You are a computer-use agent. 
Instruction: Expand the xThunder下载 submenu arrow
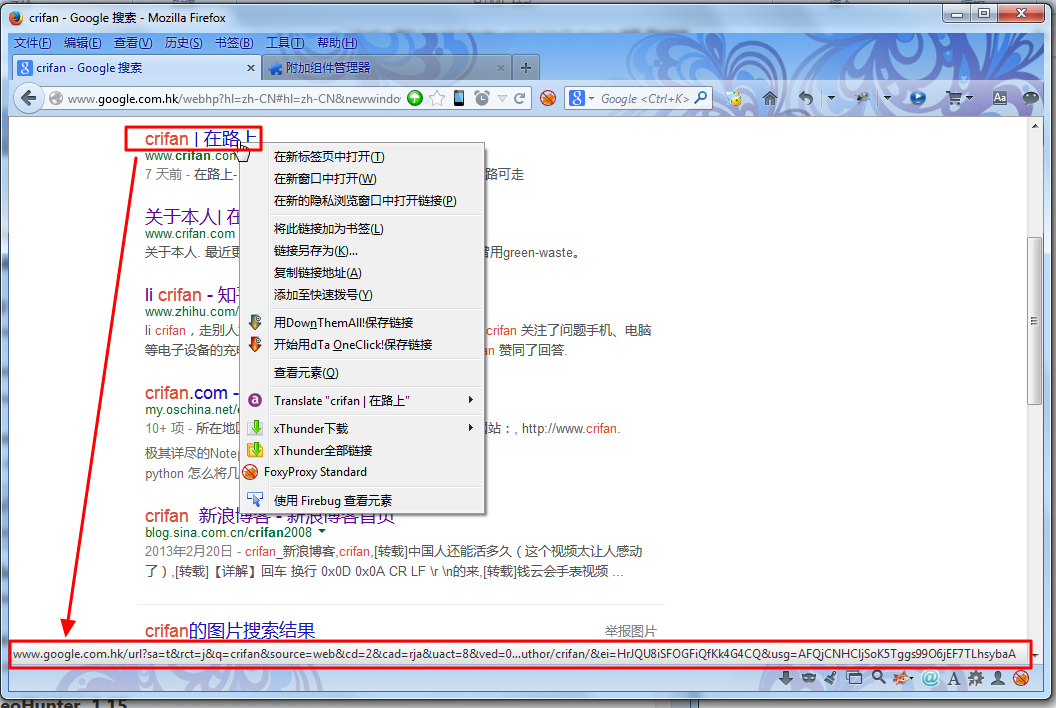(470, 428)
